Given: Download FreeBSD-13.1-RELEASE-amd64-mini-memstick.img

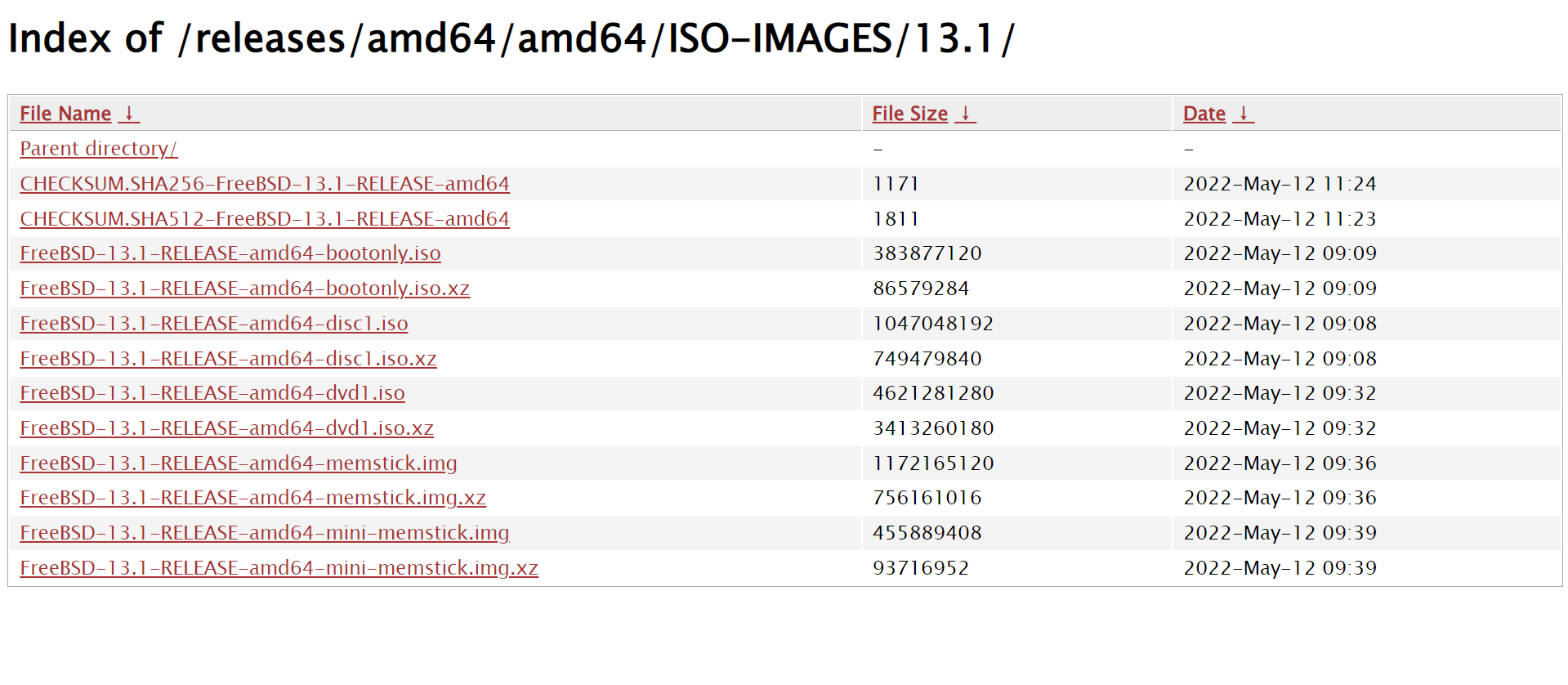Looking at the screenshot, I should click(265, 533).
